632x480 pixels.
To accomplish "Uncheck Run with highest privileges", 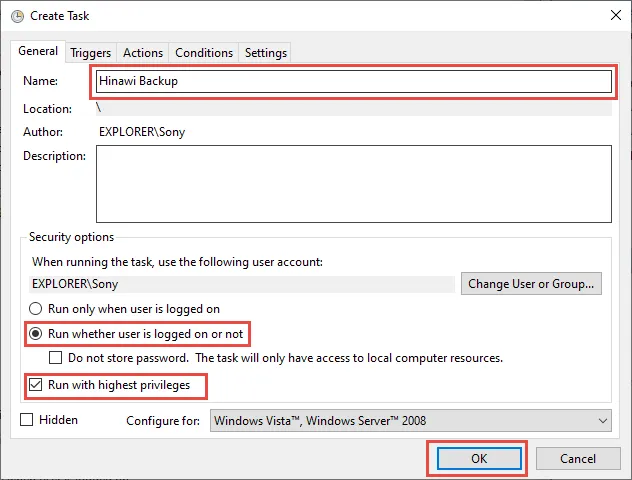I will click(x=37, y=384).
